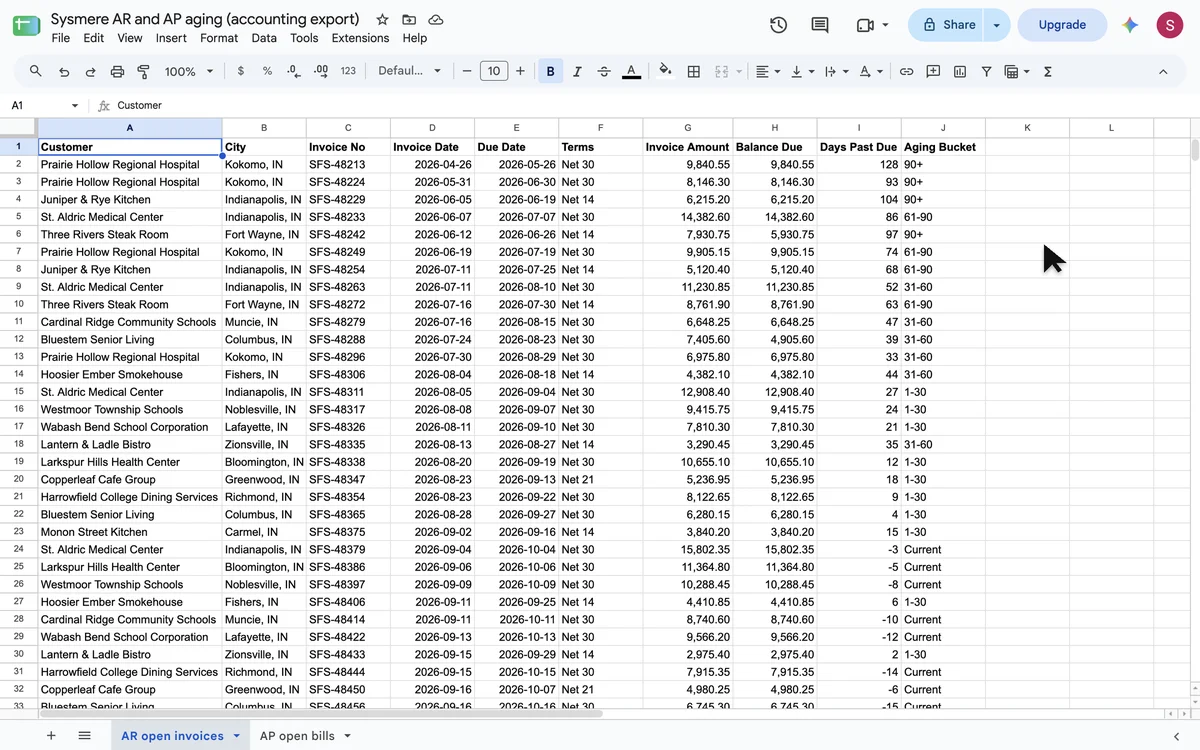The height and width of the screenshot is (750, 1200).
Task: Toggle italic formatting
Action: coord(577,71)
